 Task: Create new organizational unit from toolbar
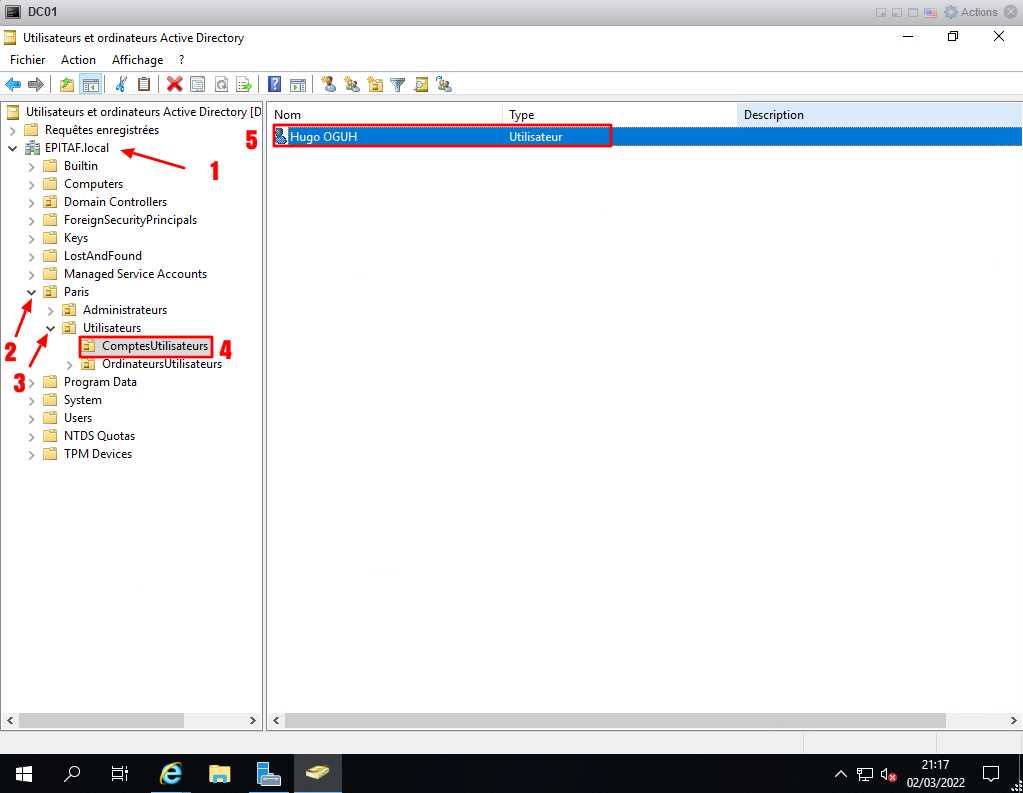(x=375, y=85)
